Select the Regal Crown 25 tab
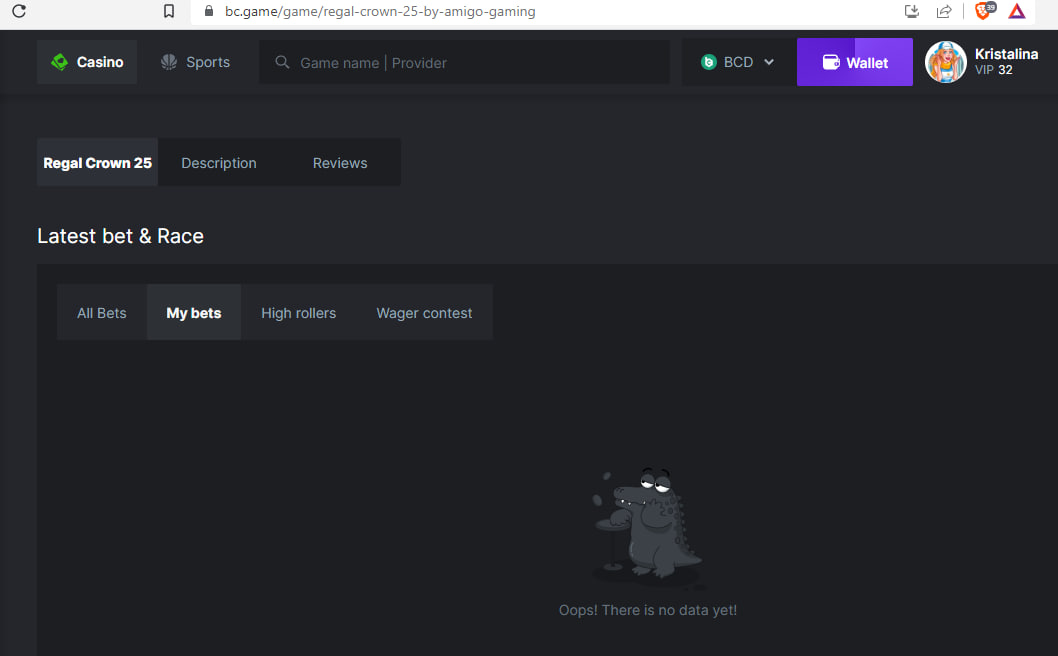The height and width of the screenshot is (656, 1058). [98, 163]
